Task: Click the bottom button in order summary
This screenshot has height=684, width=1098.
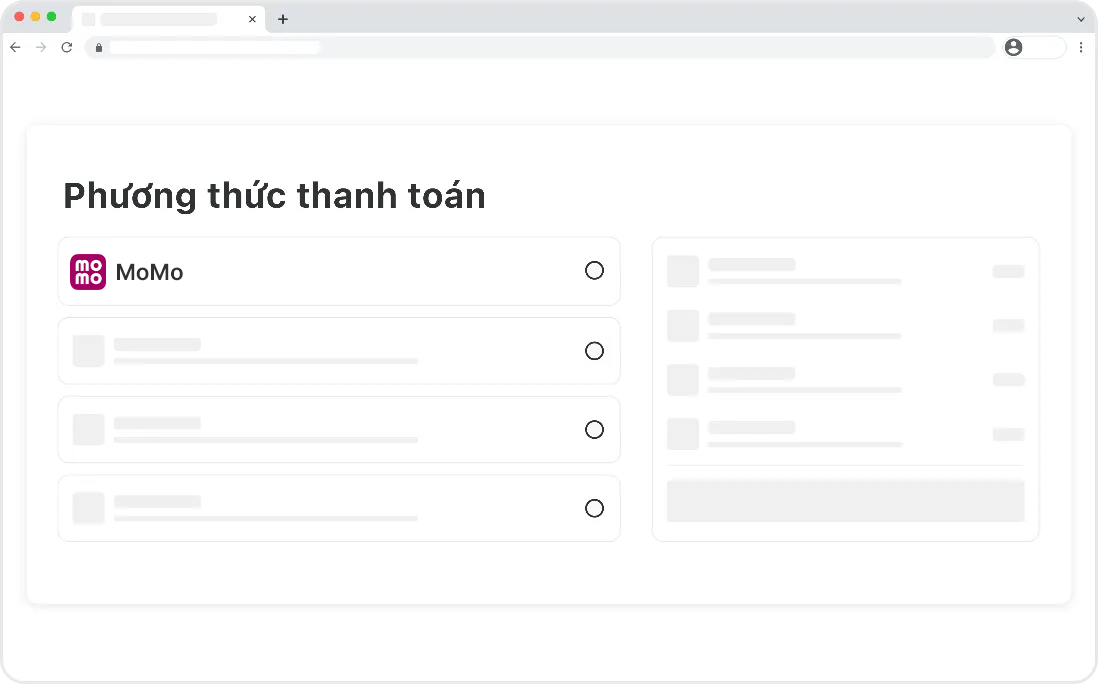Action: click(x=845, y=501)
